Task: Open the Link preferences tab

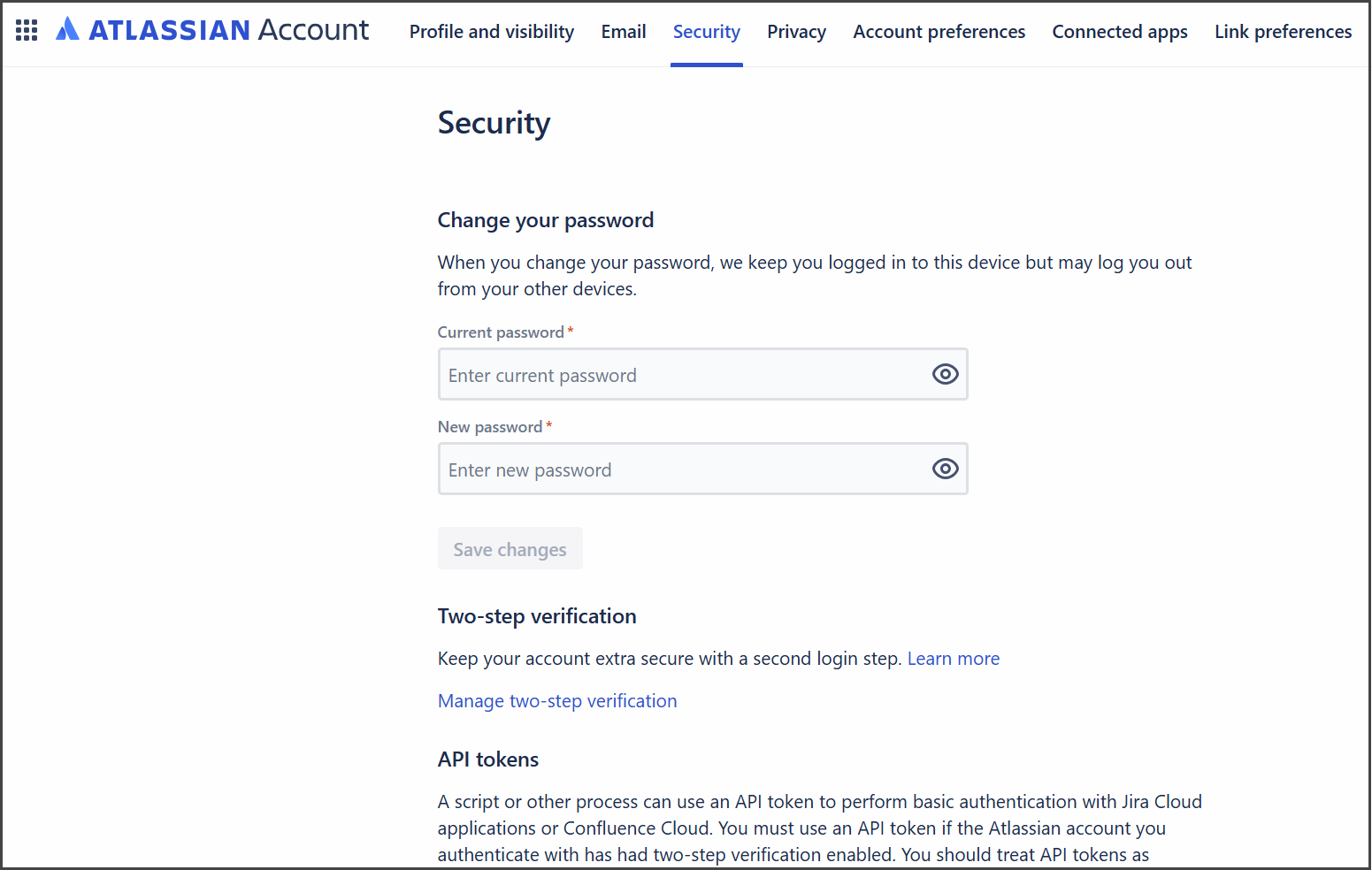Action: [x=1283, y=32]
